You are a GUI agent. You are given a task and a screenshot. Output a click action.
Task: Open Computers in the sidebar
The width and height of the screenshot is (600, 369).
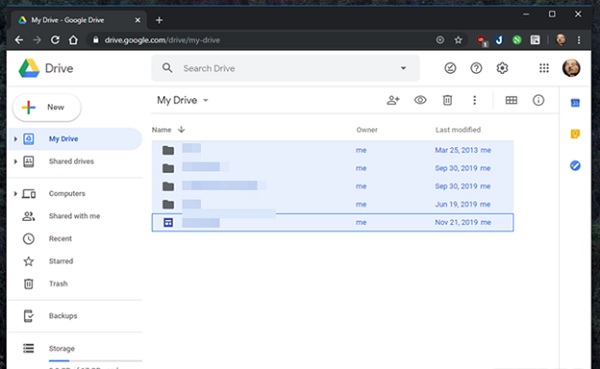click(67, 193)
